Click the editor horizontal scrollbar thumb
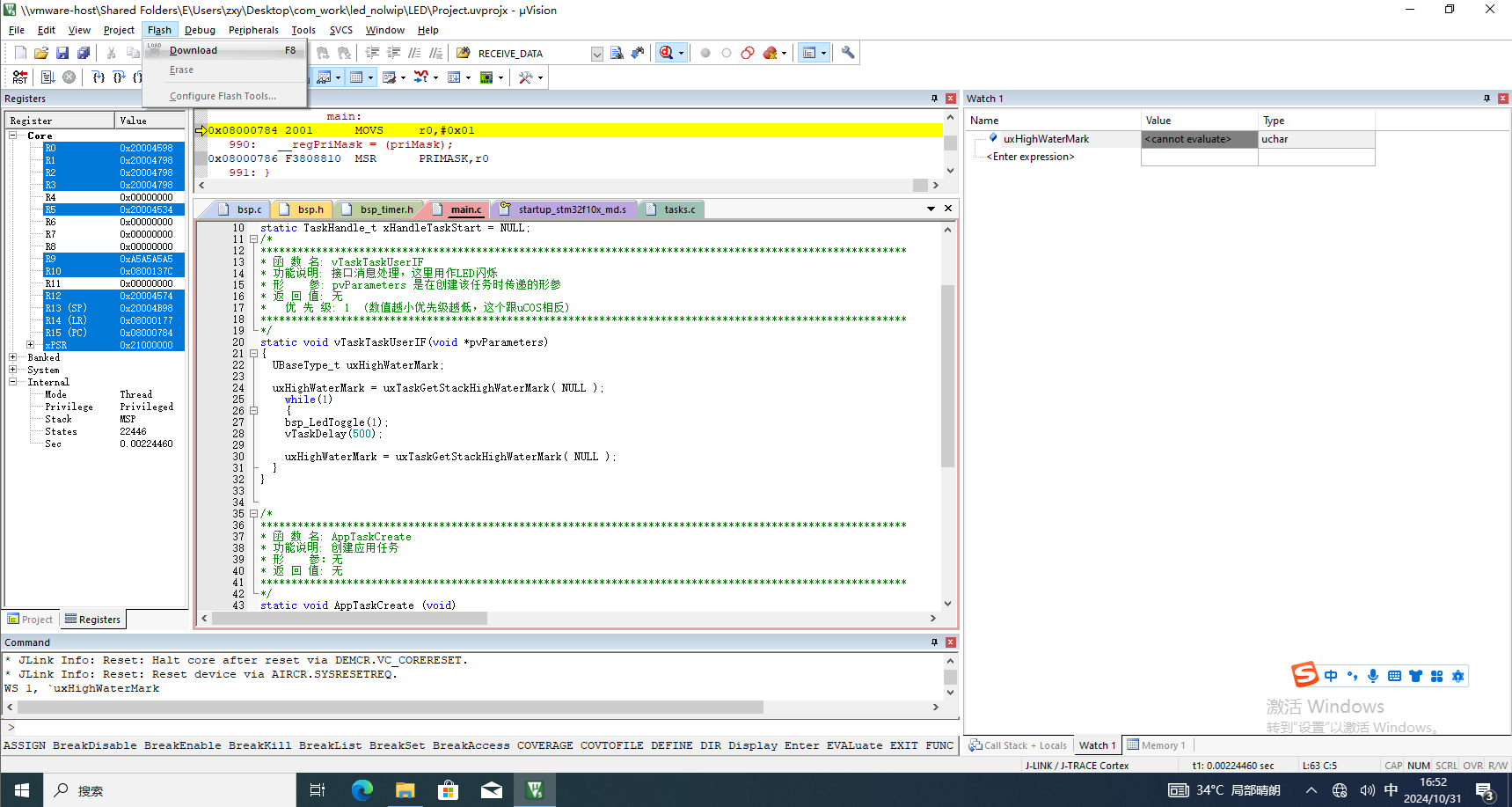Screen dimensions: 1512x807 pos(349,619)
